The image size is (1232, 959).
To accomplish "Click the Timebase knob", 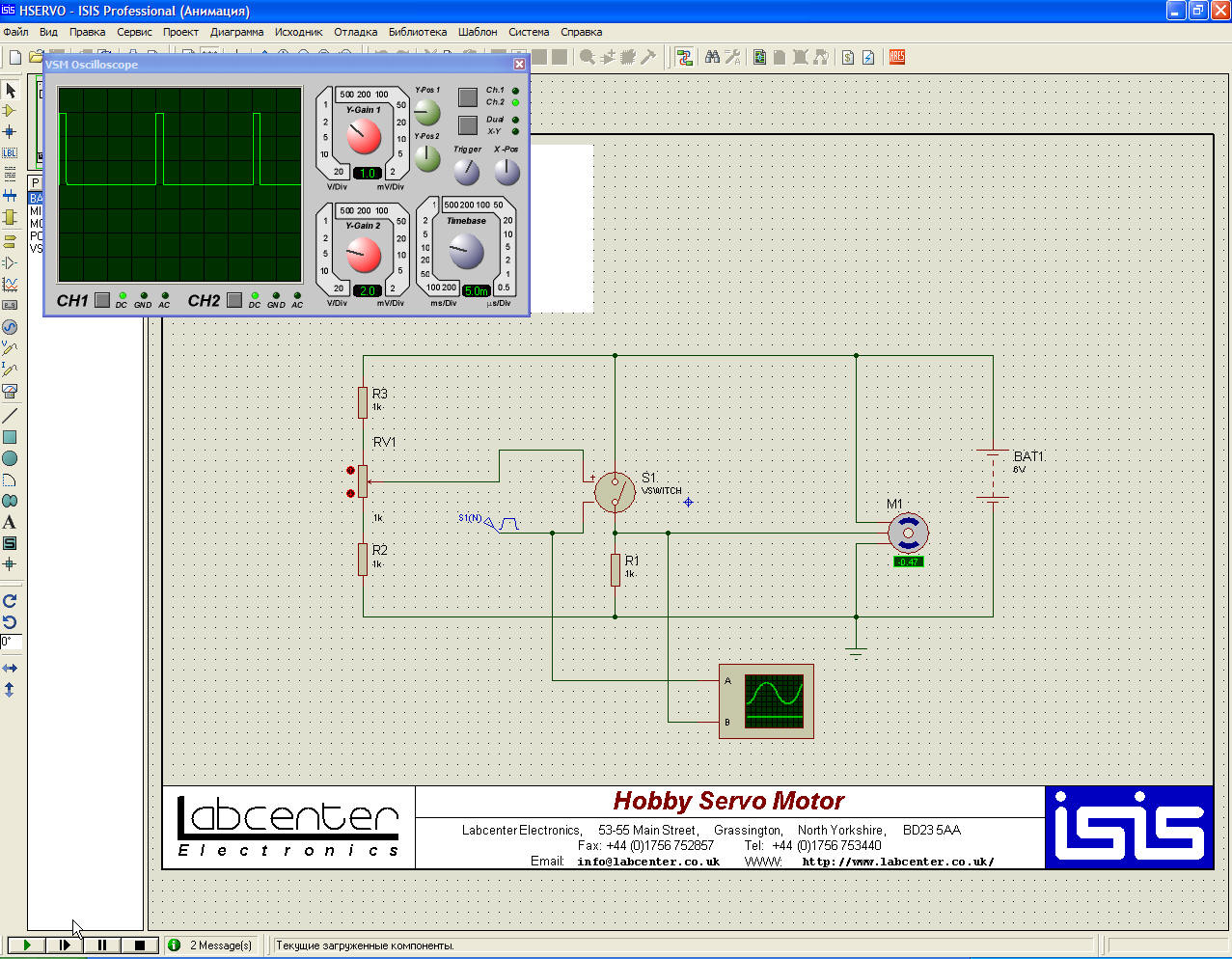I will pos(466,252).
